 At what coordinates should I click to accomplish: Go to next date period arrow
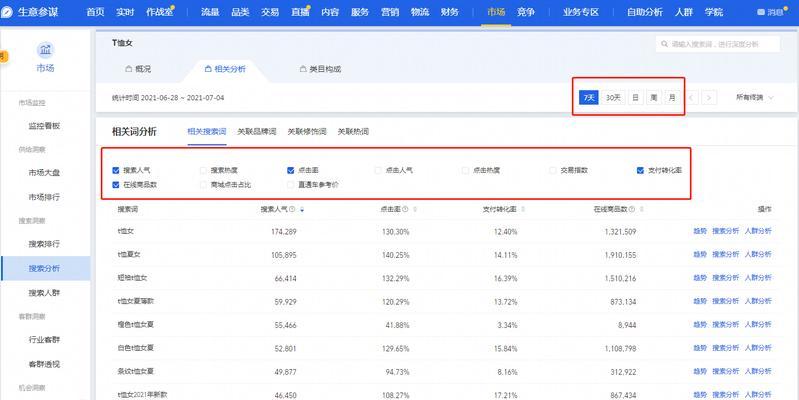709,98
